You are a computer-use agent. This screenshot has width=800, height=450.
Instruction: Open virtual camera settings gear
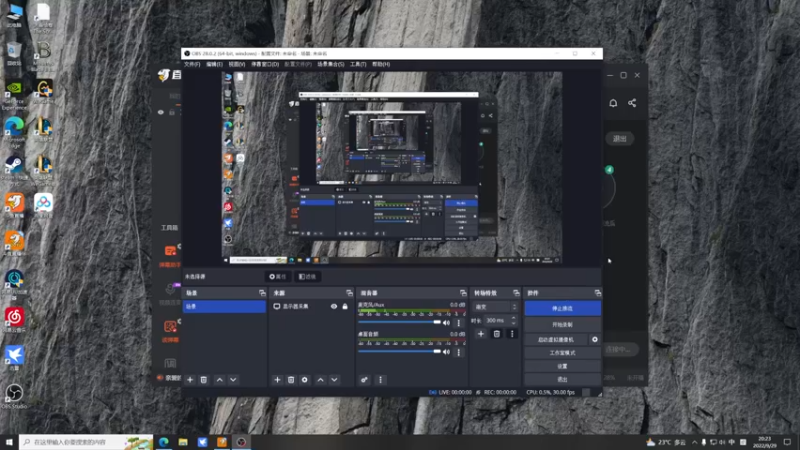click(594, 339)
